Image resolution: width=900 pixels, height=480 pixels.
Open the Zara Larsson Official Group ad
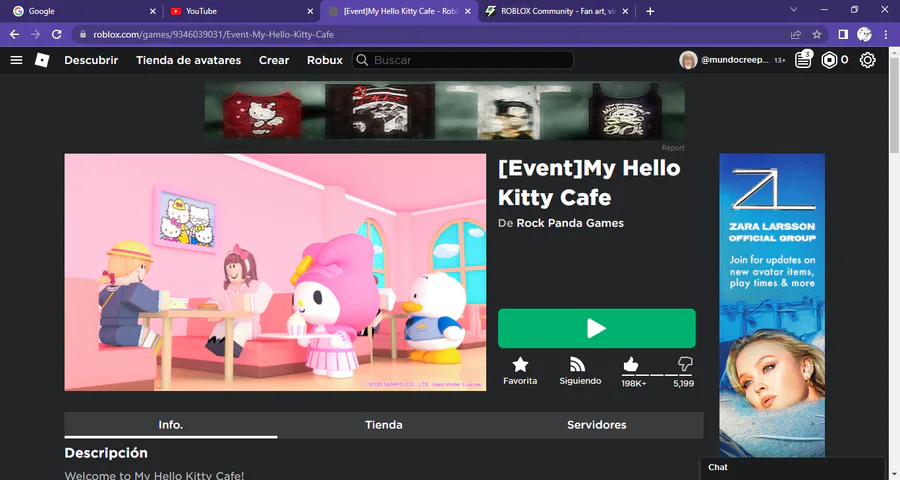(x=772, y=305)
